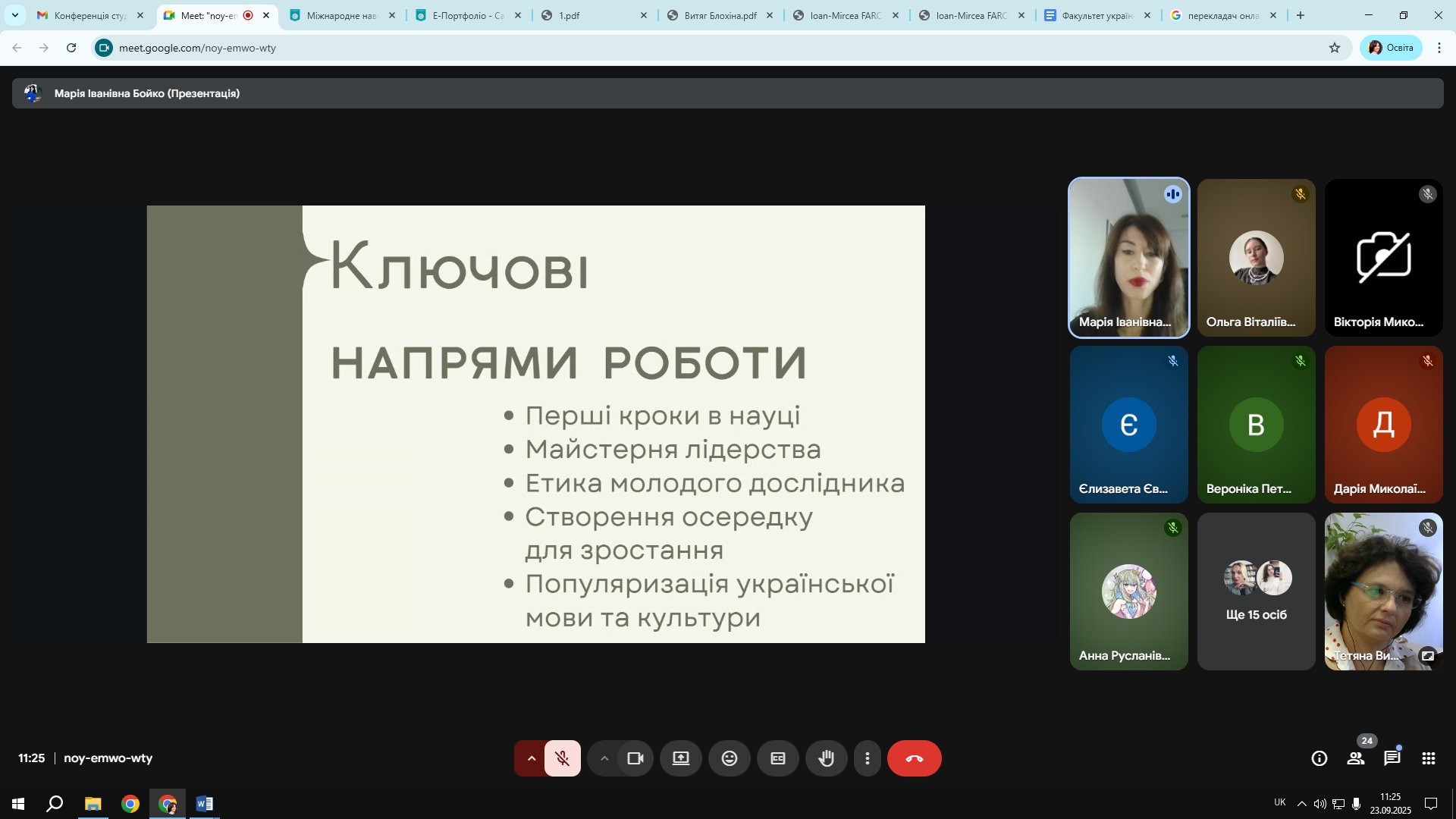Open the participants people panel icon
This screenshot has height=819, width=1456.
coord(1355,758)
